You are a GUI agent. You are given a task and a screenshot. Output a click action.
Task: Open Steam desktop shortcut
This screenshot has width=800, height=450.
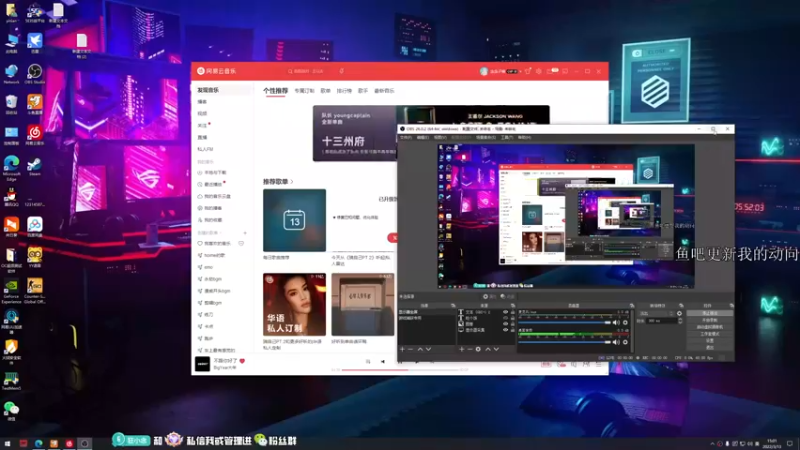tap(35, 167)
